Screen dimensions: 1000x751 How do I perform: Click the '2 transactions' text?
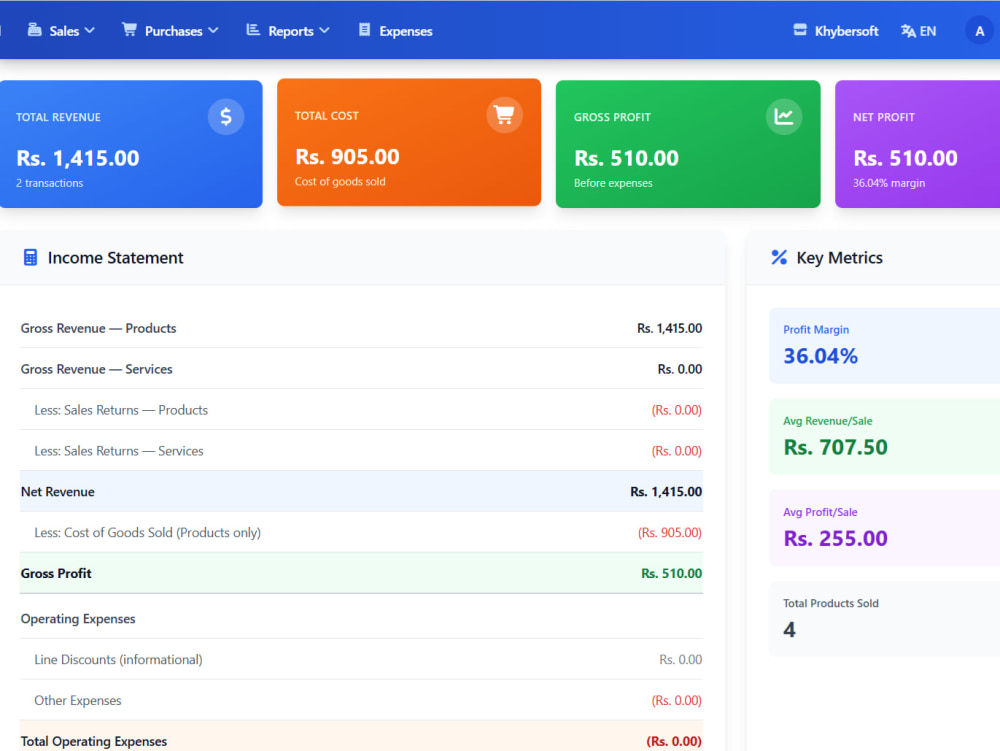coord(50,183)
